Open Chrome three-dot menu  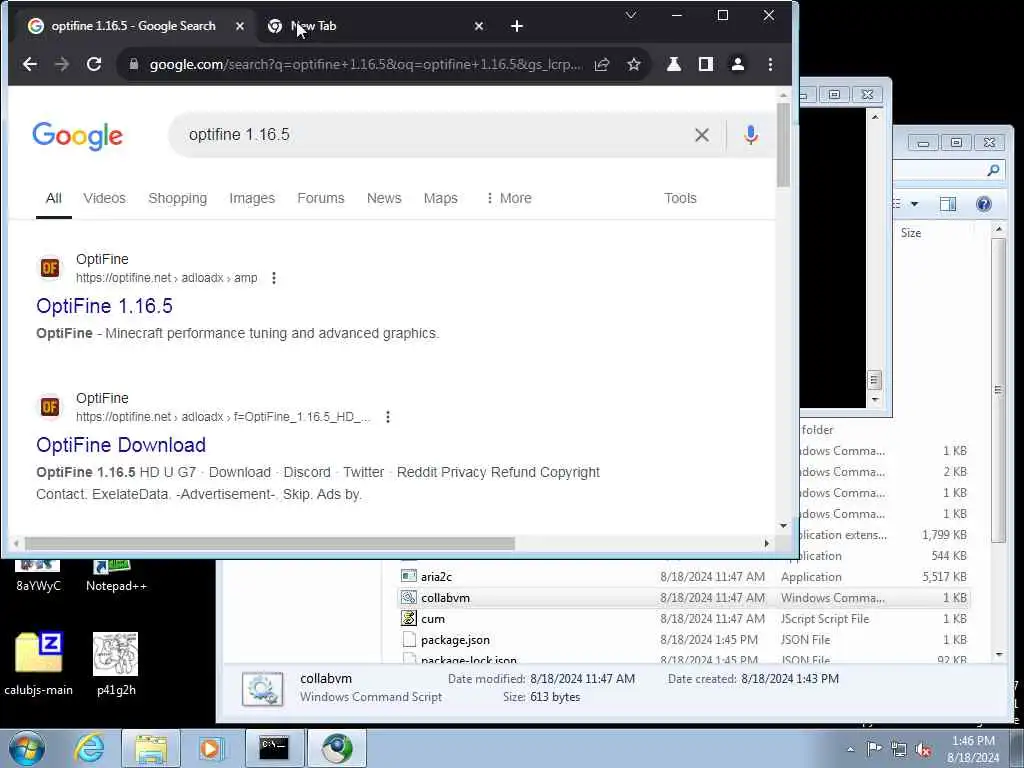tap(771, 64)
